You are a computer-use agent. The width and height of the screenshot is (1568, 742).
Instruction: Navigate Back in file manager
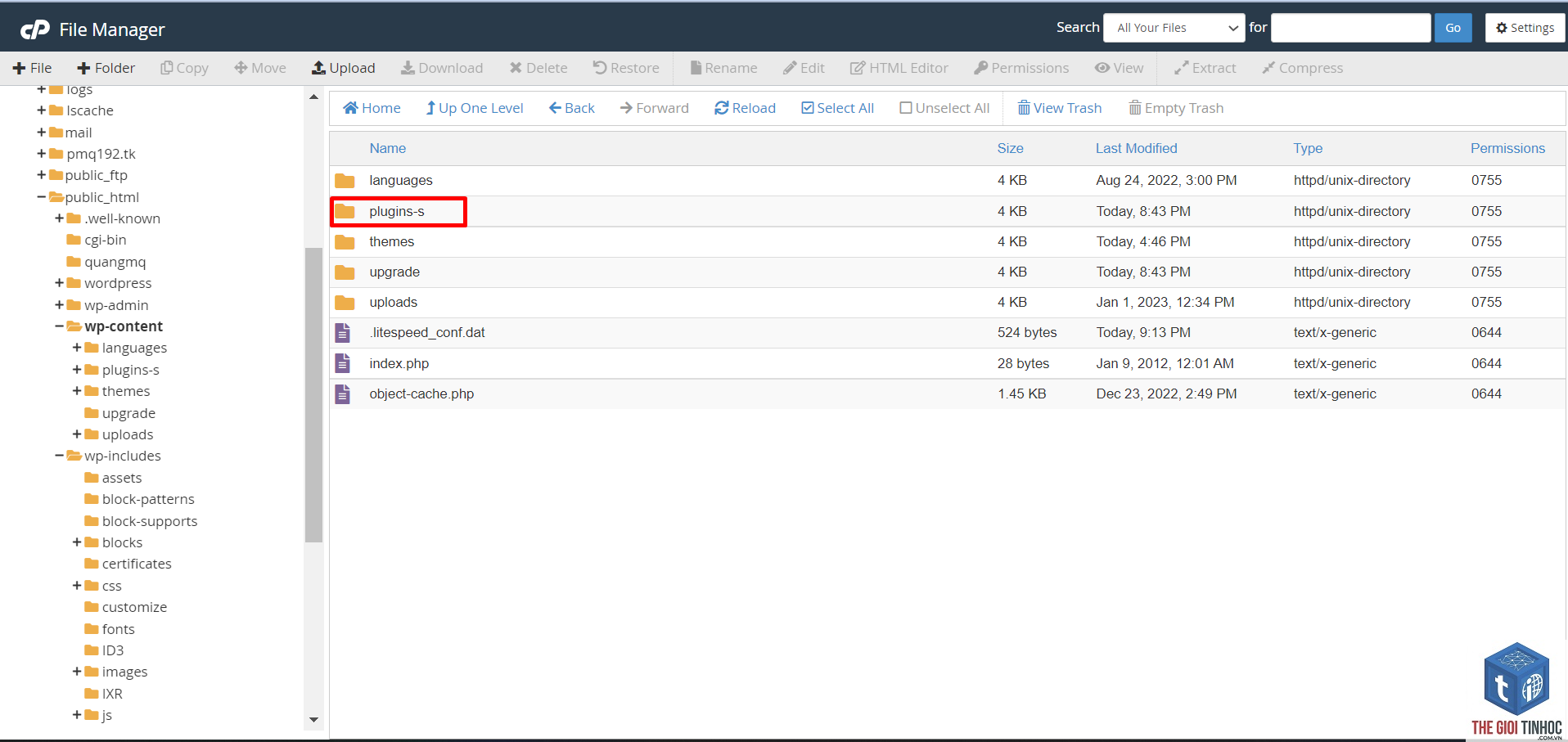[x=572, y=108]
